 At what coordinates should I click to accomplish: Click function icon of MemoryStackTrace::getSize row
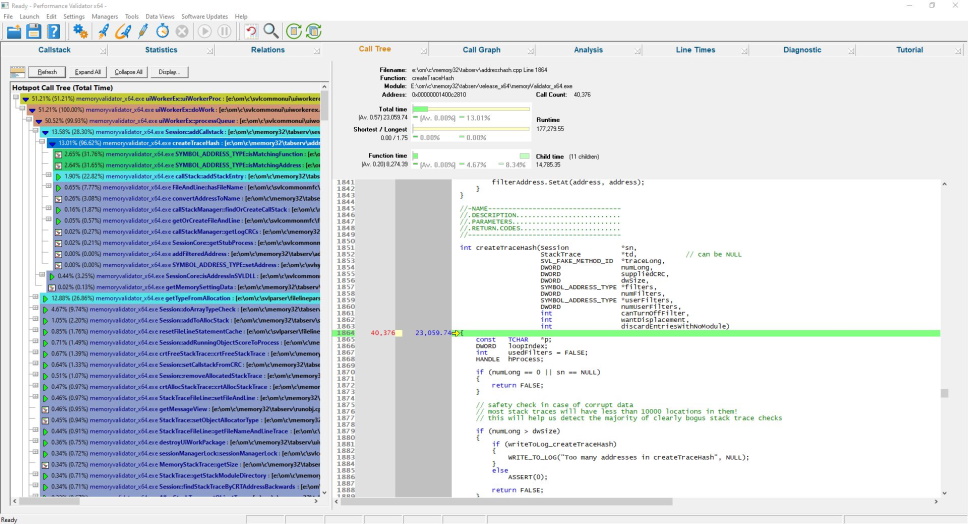coord(45,465)
